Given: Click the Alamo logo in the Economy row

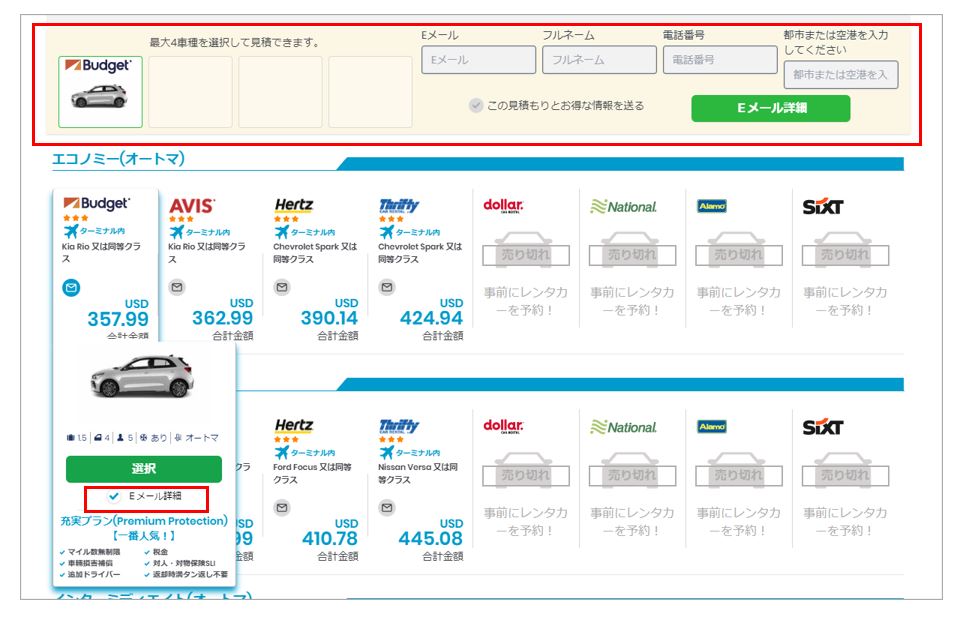Looking at the screenshot, I should tap(712, 206).
